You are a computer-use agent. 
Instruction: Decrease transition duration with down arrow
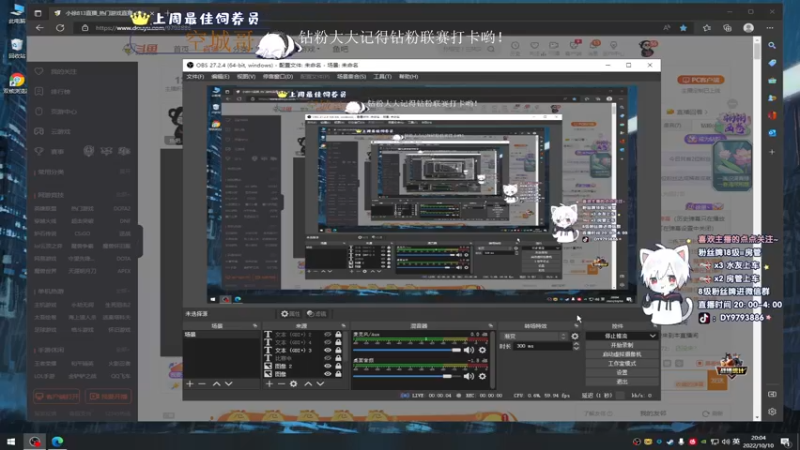[576, 348]
